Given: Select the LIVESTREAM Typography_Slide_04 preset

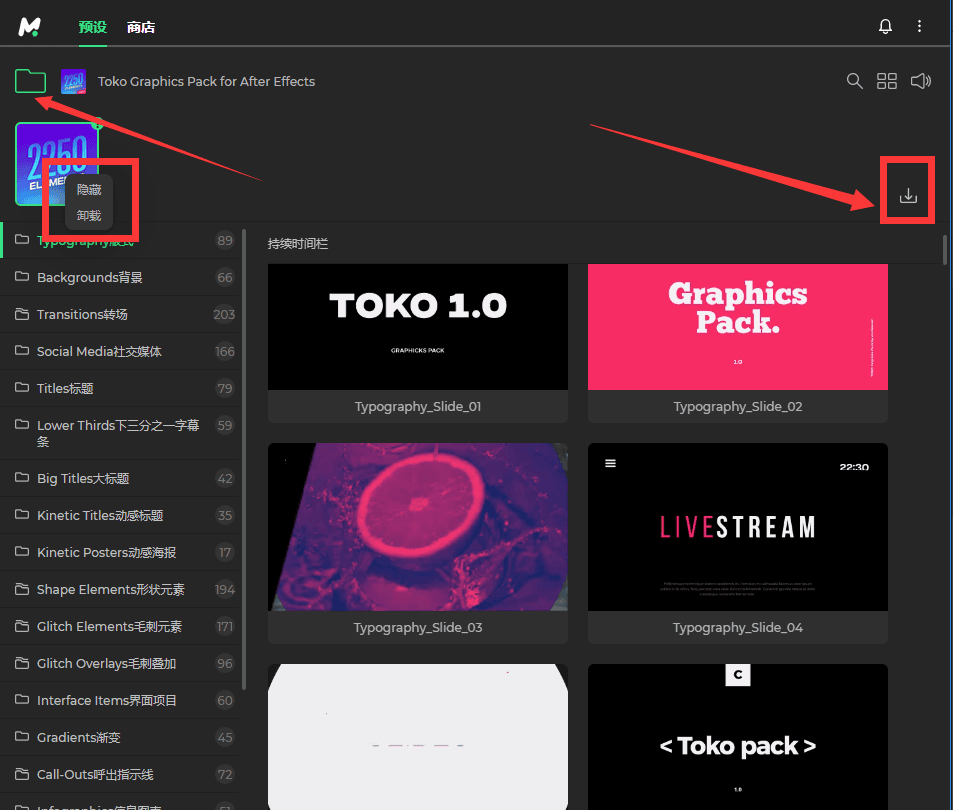Looking at the screenshot, I should pos(737,527).
